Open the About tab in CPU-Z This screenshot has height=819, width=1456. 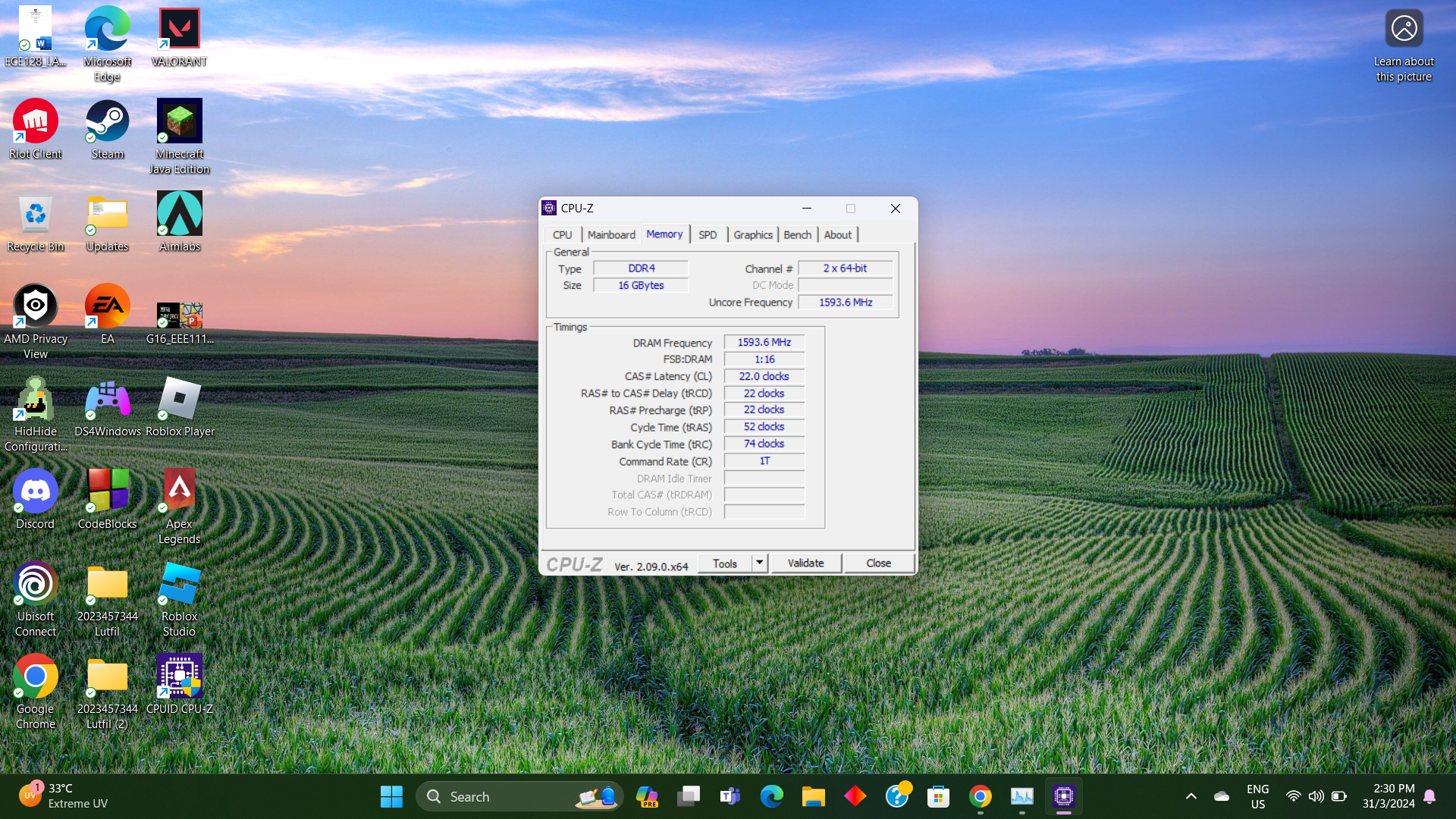838,235
